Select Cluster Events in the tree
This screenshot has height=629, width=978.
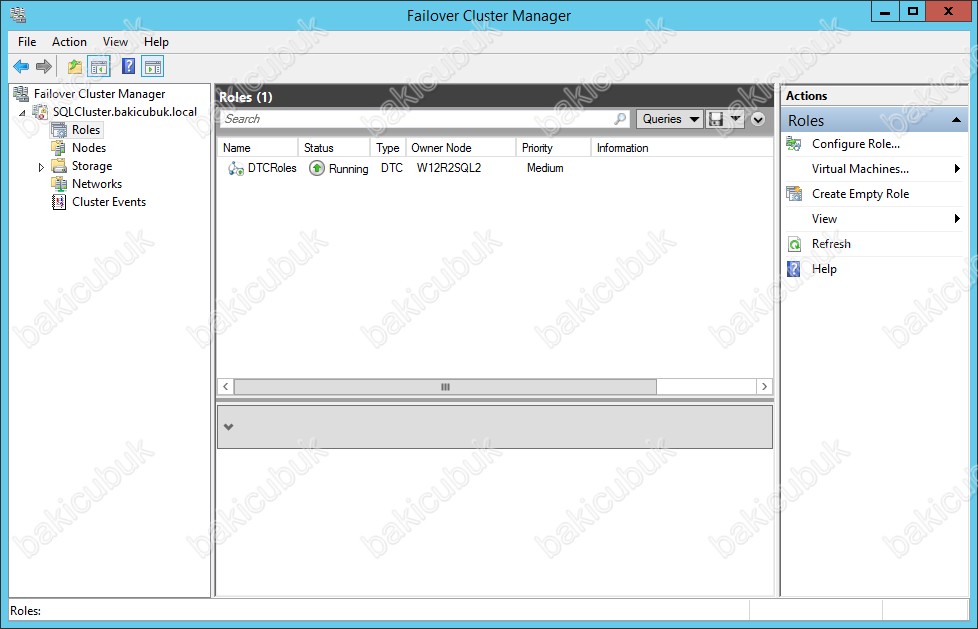109,202
